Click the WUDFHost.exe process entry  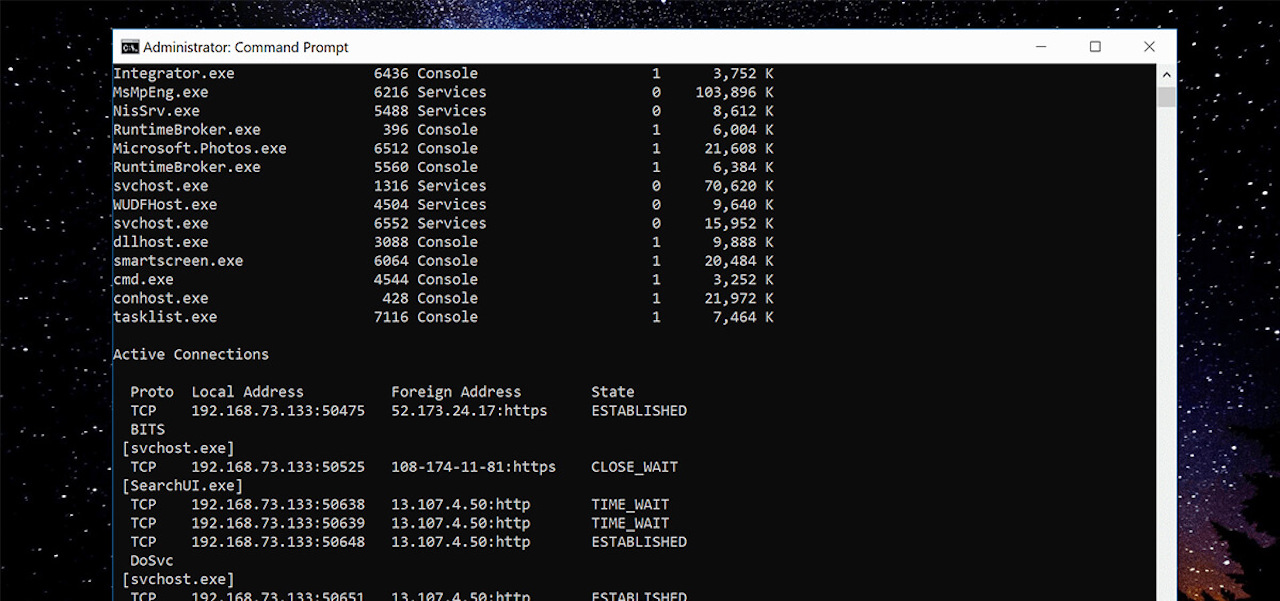click(x=165, y=204)
